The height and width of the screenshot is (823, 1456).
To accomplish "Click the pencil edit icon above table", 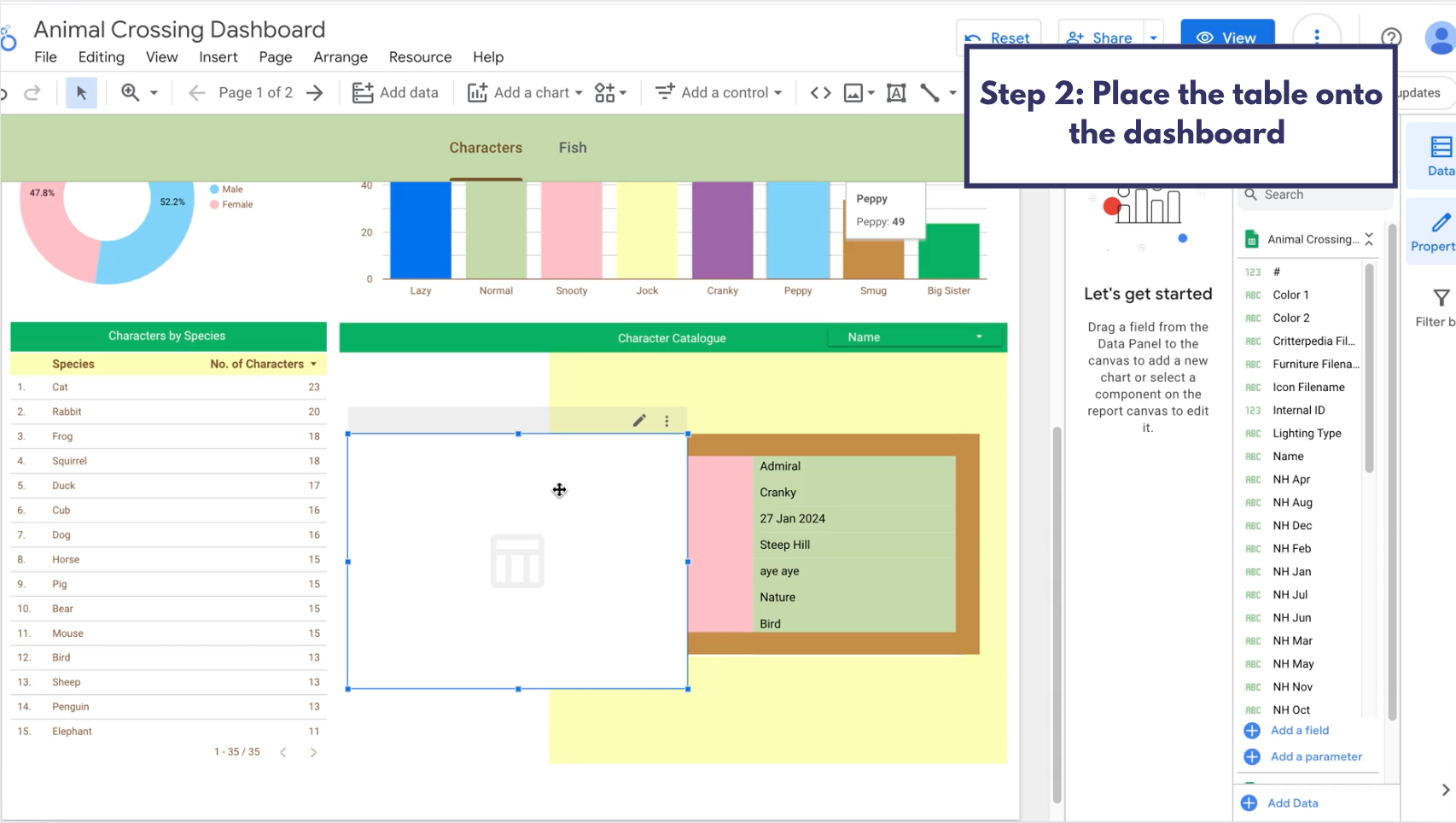I will [x=639, y=420].
